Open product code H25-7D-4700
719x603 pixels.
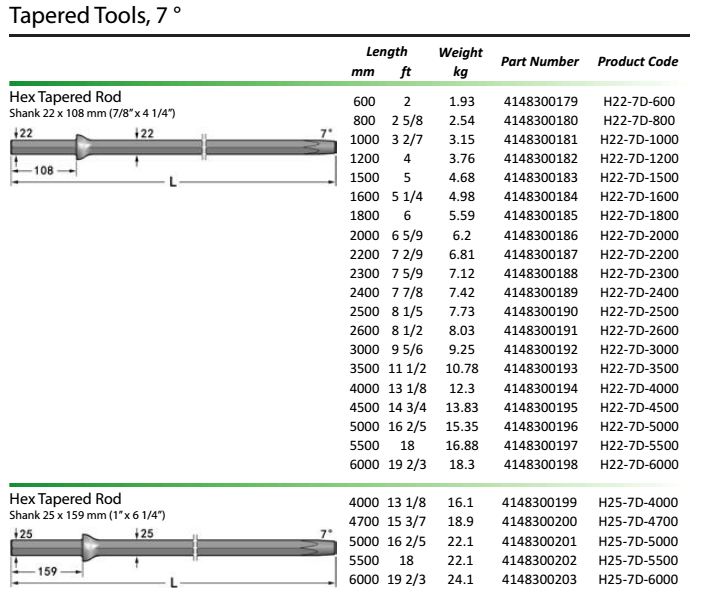pos(638,522)
